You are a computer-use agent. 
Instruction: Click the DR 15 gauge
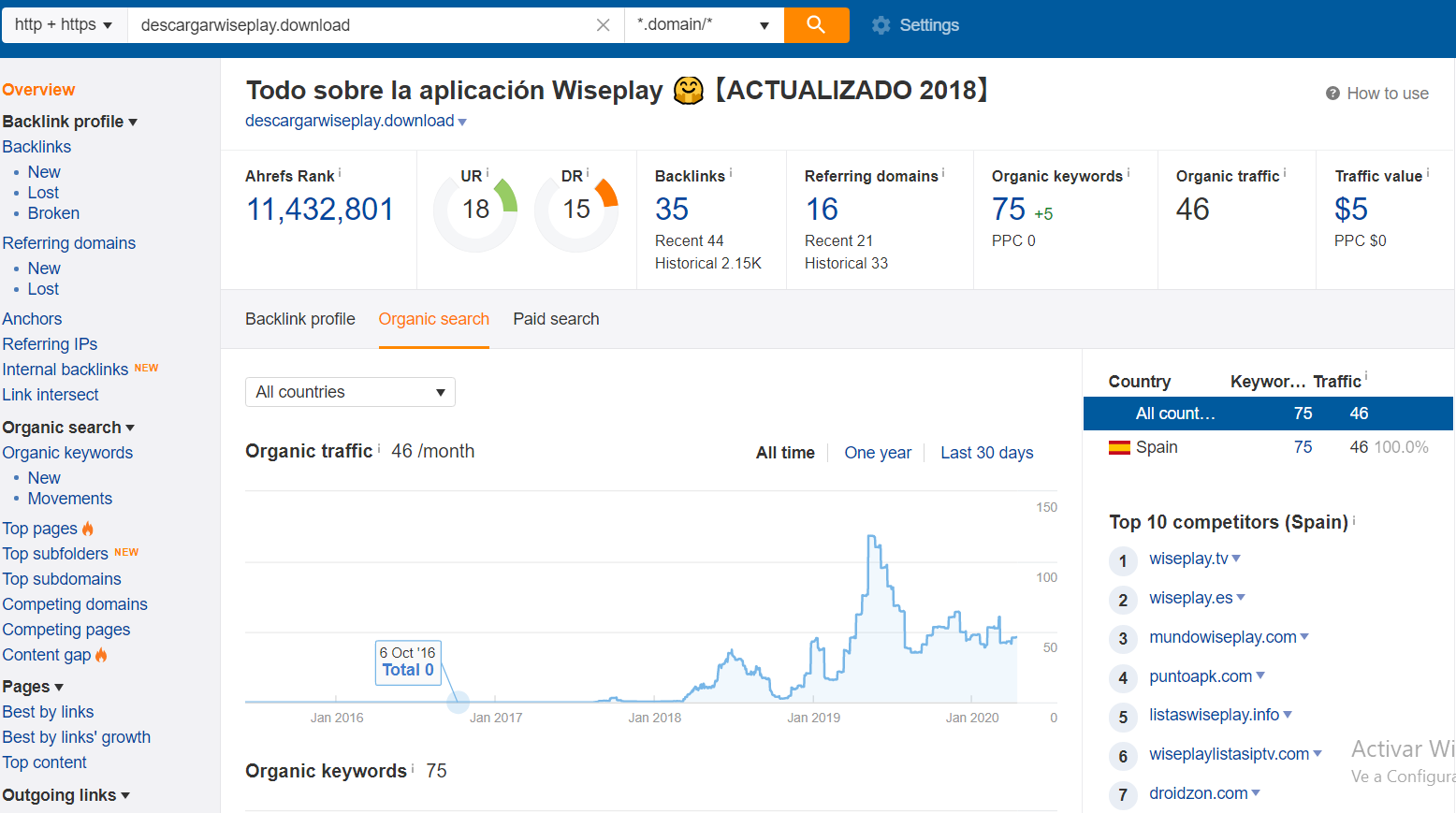(x=576, y=210)
